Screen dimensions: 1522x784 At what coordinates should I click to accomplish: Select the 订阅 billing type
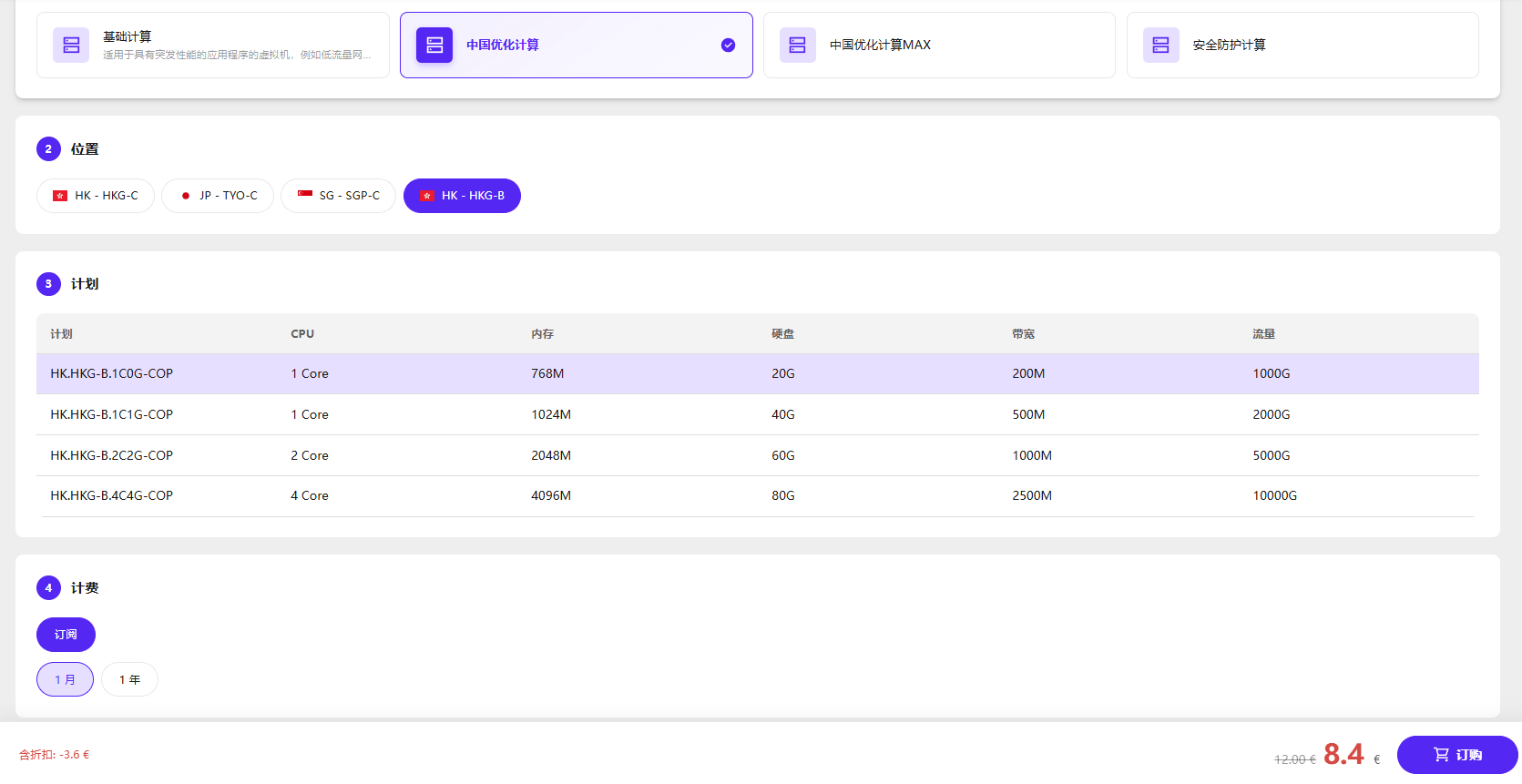(66, 635)
